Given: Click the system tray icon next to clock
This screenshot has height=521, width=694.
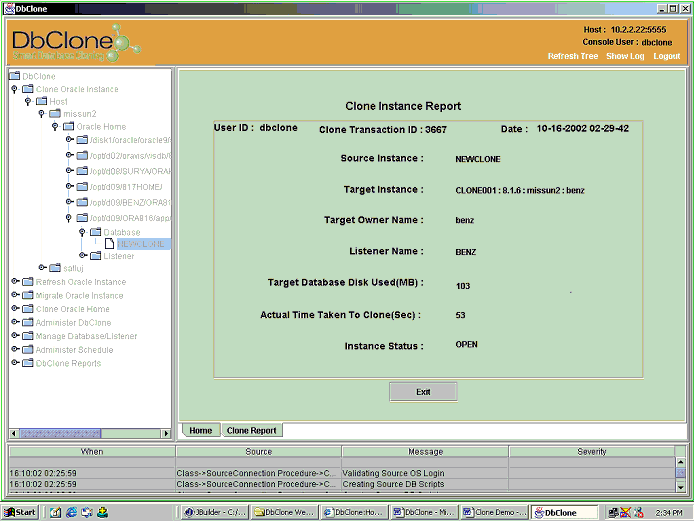Looking at the screenshot, I should pos(639,513).
